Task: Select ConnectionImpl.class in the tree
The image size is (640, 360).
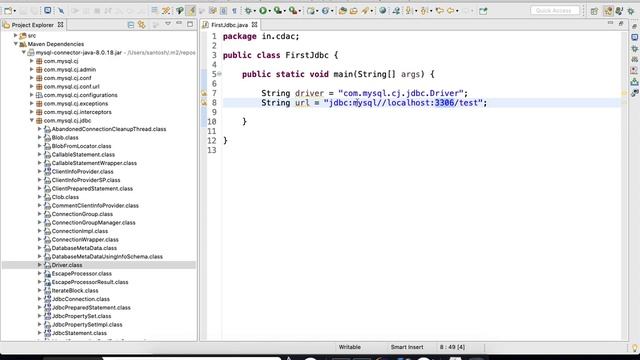Action: 80,231
